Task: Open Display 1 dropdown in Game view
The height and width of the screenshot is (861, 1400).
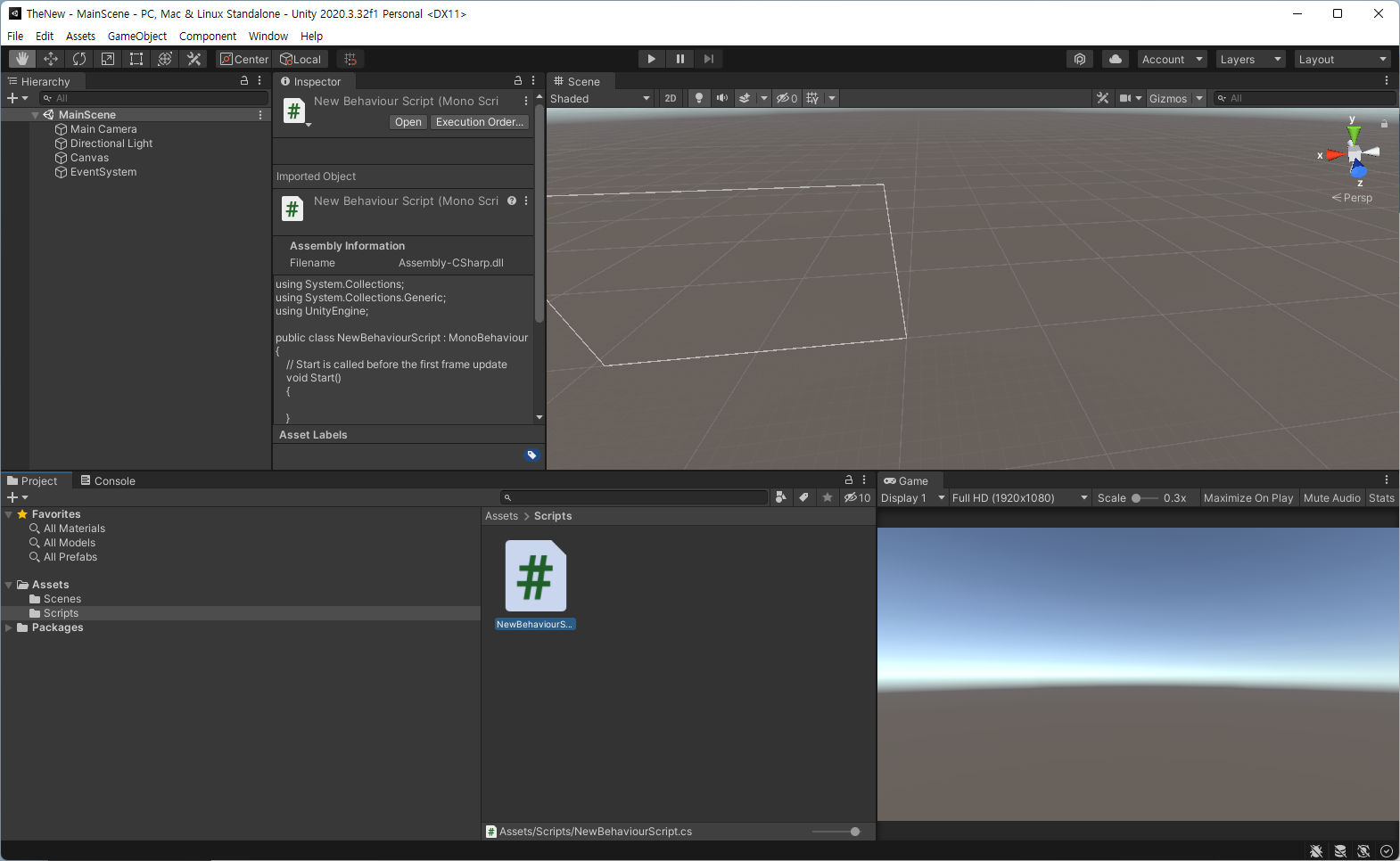Action: pyautogui.click(x=913, y=498)
